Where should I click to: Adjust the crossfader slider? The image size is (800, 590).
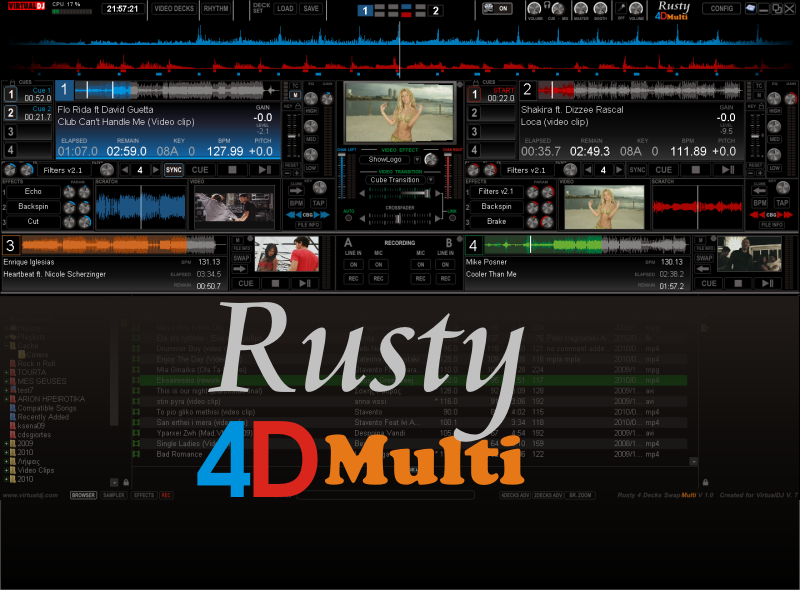pos(399,218)
